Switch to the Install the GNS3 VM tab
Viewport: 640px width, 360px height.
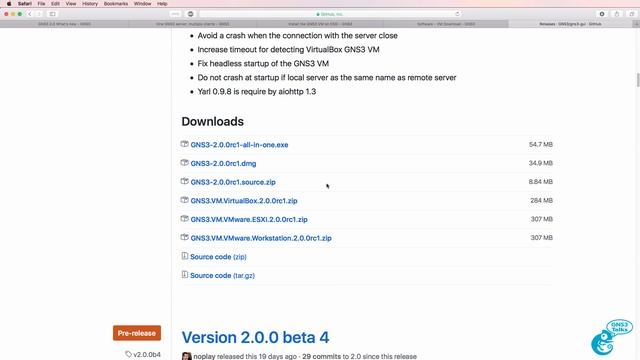[320, 24]
